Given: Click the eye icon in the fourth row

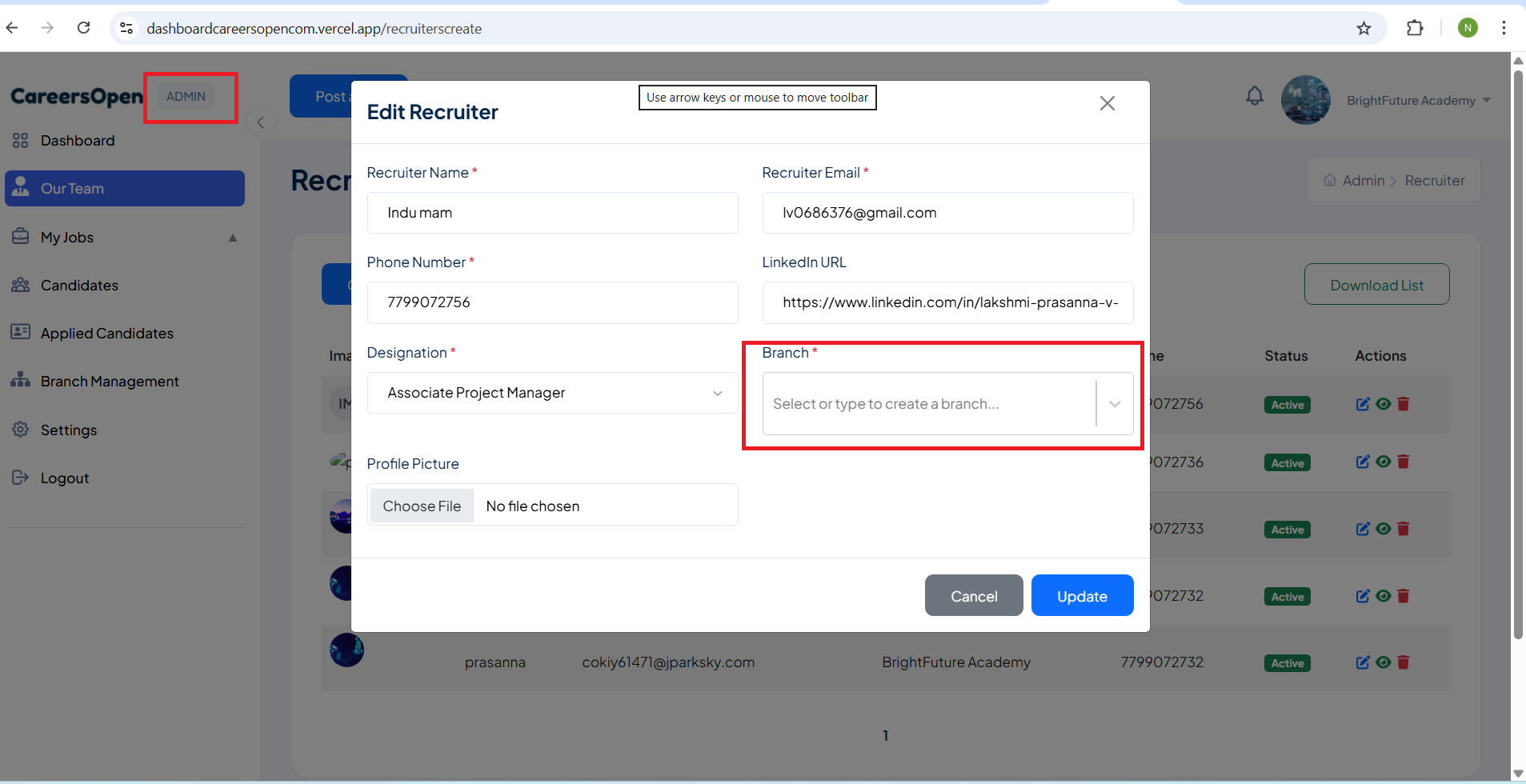Looking at the screenshot, I should click(1383, 596).
